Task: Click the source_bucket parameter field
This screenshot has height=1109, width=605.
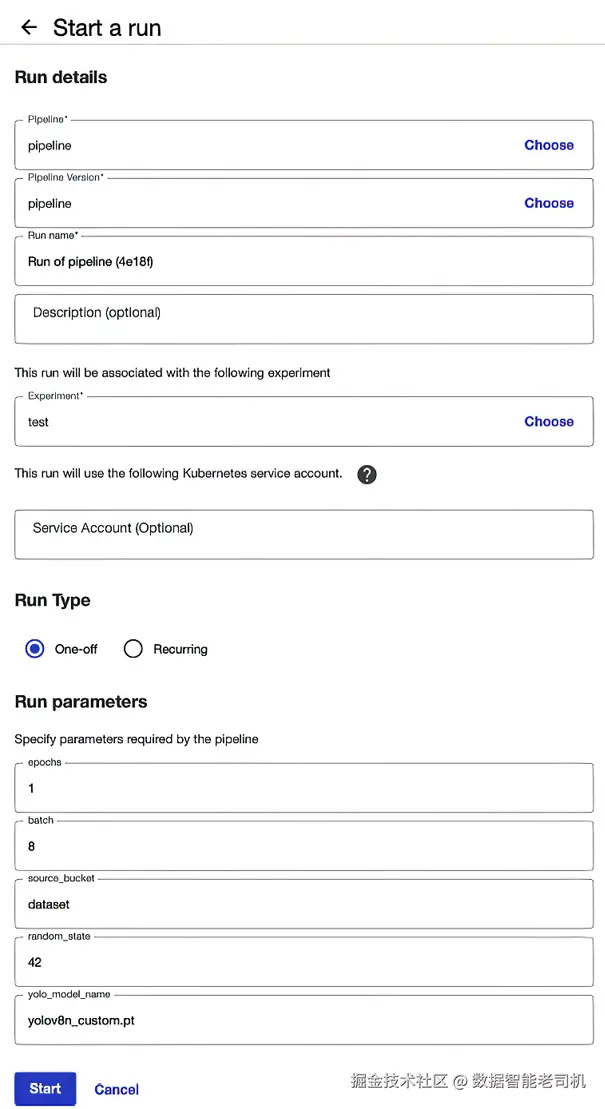Action: pos(304,904)
